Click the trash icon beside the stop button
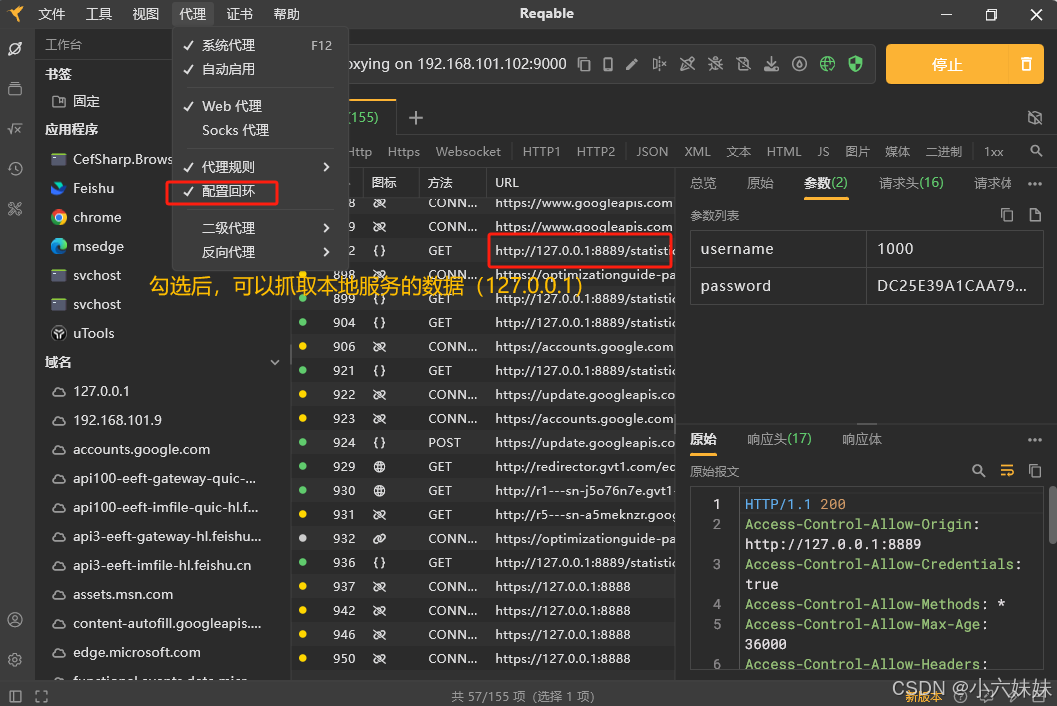 pyautogui.click(x=1026, y=62)
